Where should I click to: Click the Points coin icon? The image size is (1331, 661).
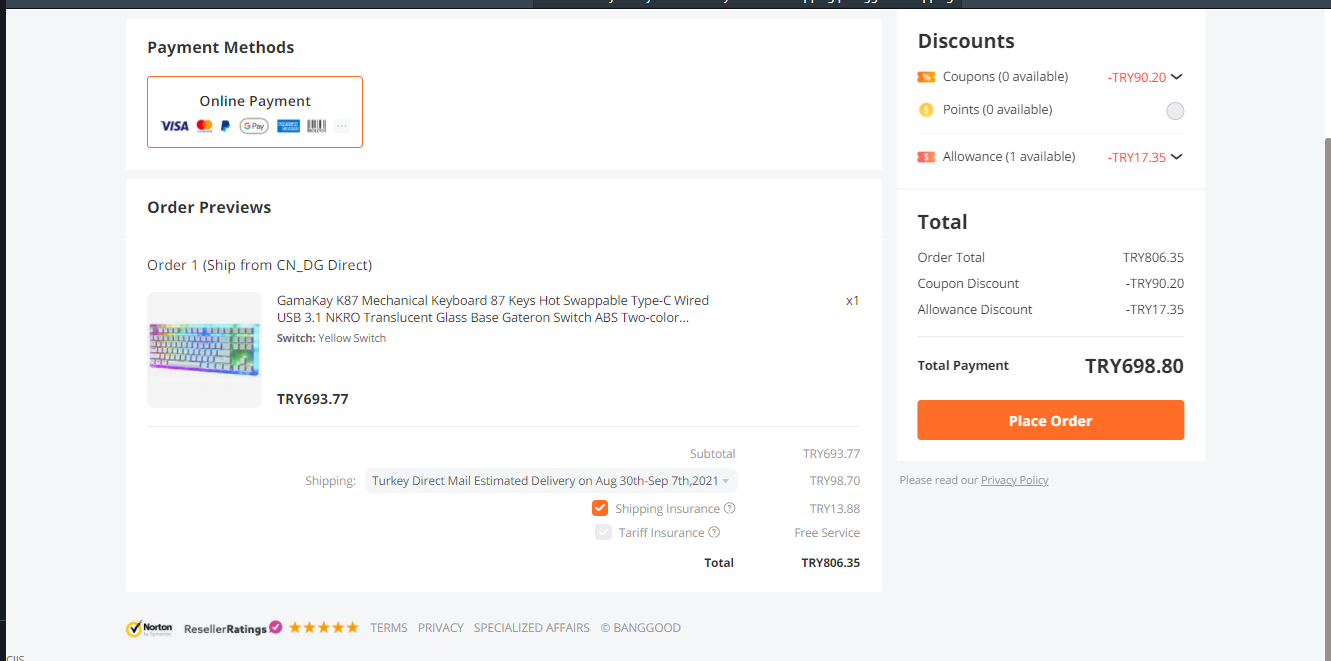click(926, 110)
